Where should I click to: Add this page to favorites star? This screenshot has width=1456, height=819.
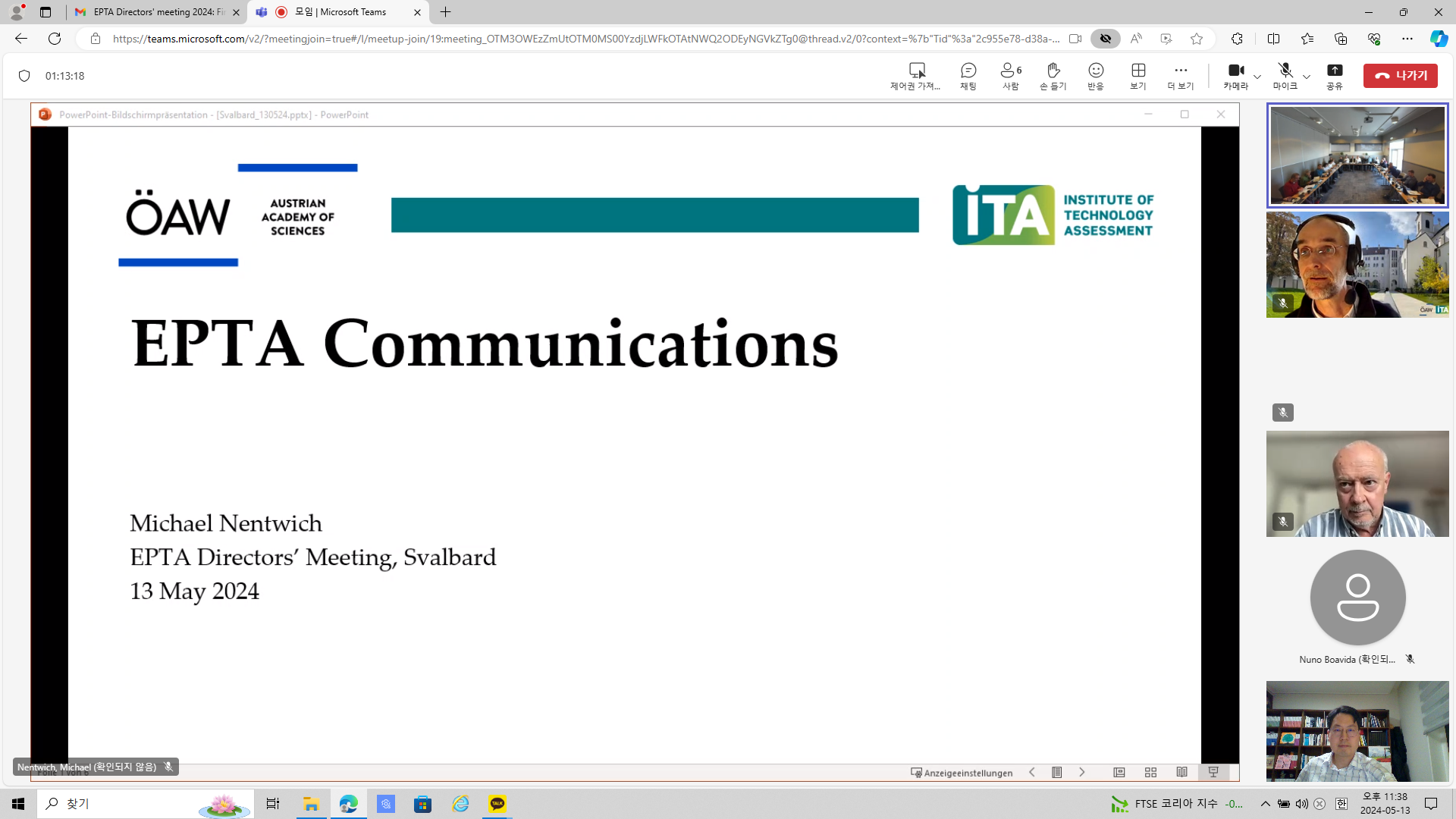(x=1197, y=39)
